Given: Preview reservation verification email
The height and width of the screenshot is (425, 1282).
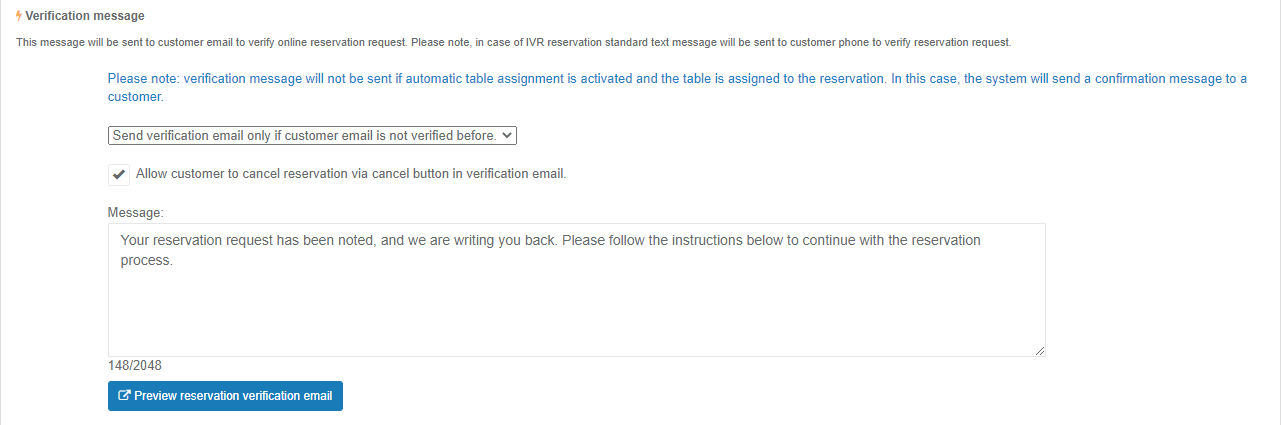Looking at the screenshot, I should pos(225,396).
